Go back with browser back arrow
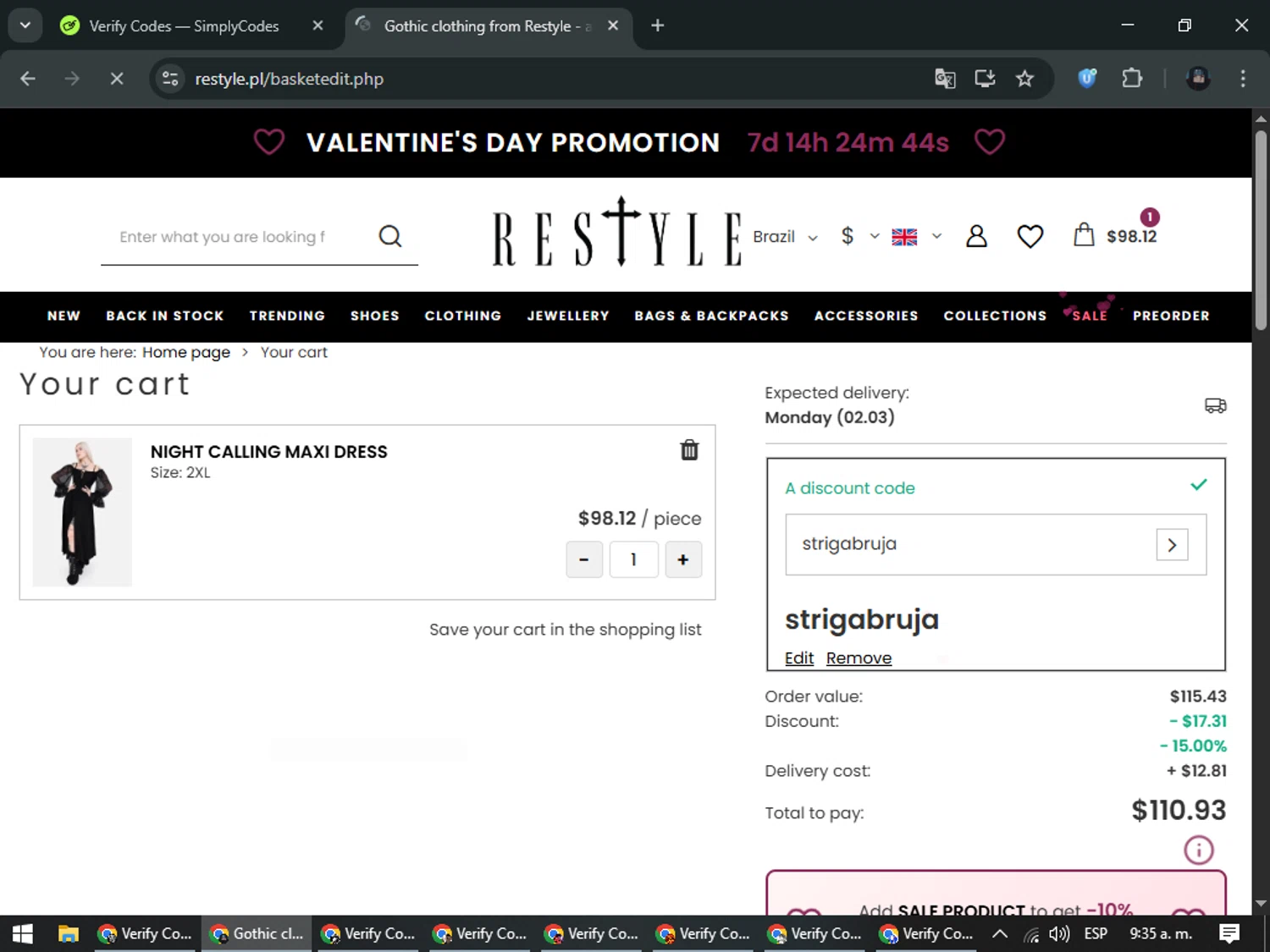The width and height of the screenshot is (1270, 952). coord(28,79)
